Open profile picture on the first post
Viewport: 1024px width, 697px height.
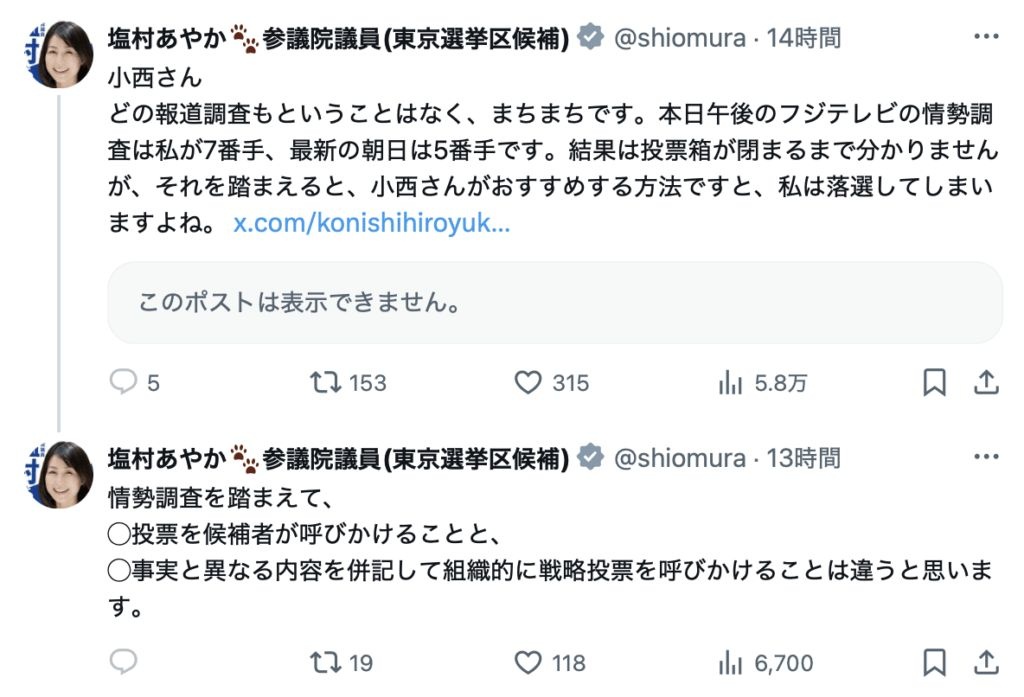point(60,54)
